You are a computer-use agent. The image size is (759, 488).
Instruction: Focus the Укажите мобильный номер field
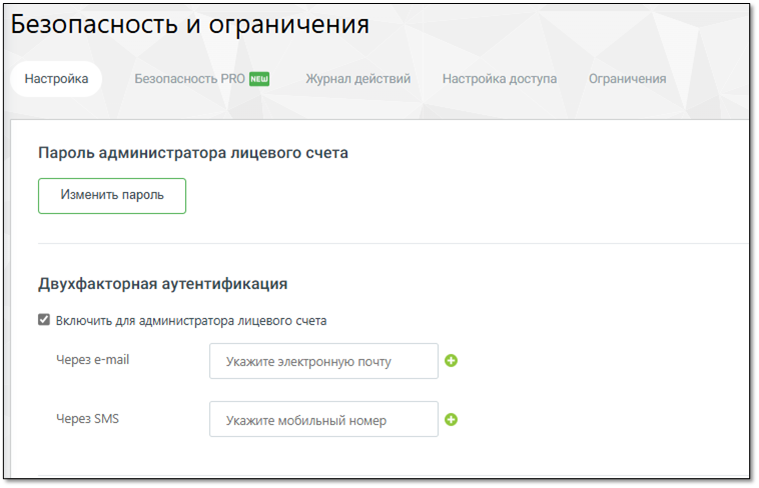coord(324,419)
